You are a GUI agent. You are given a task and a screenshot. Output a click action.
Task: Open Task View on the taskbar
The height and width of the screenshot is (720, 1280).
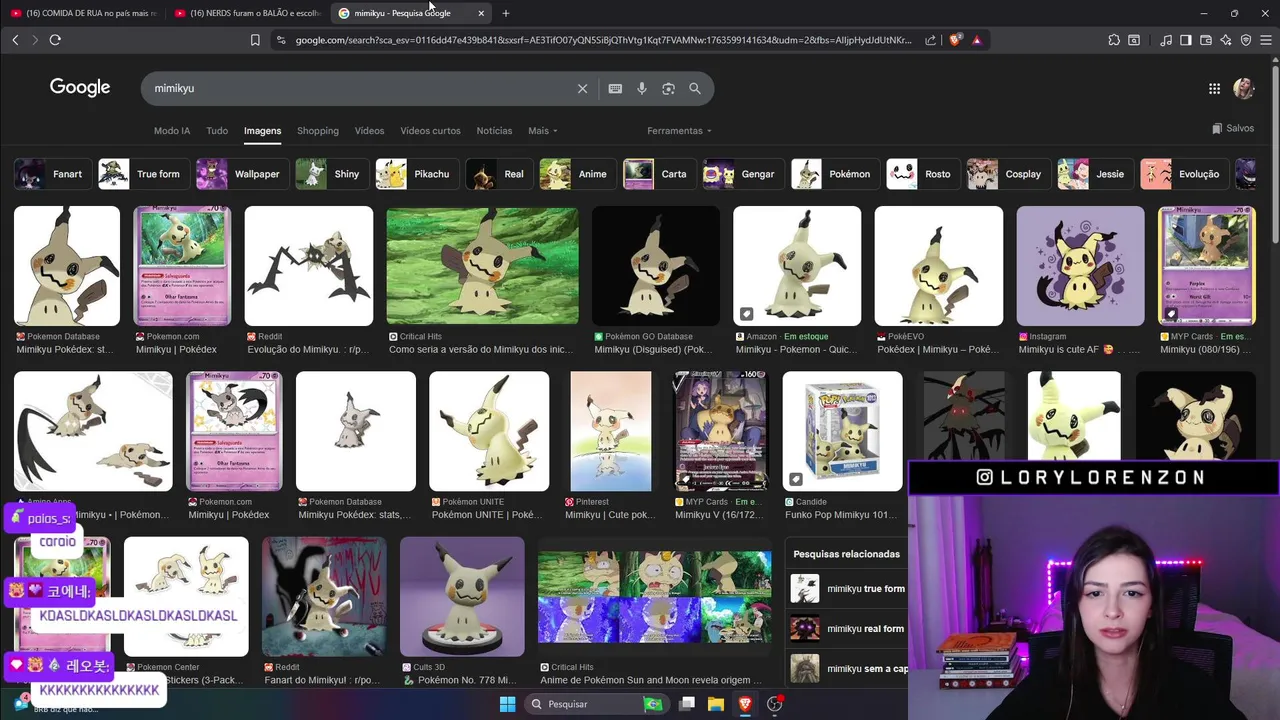pos(687,704)
